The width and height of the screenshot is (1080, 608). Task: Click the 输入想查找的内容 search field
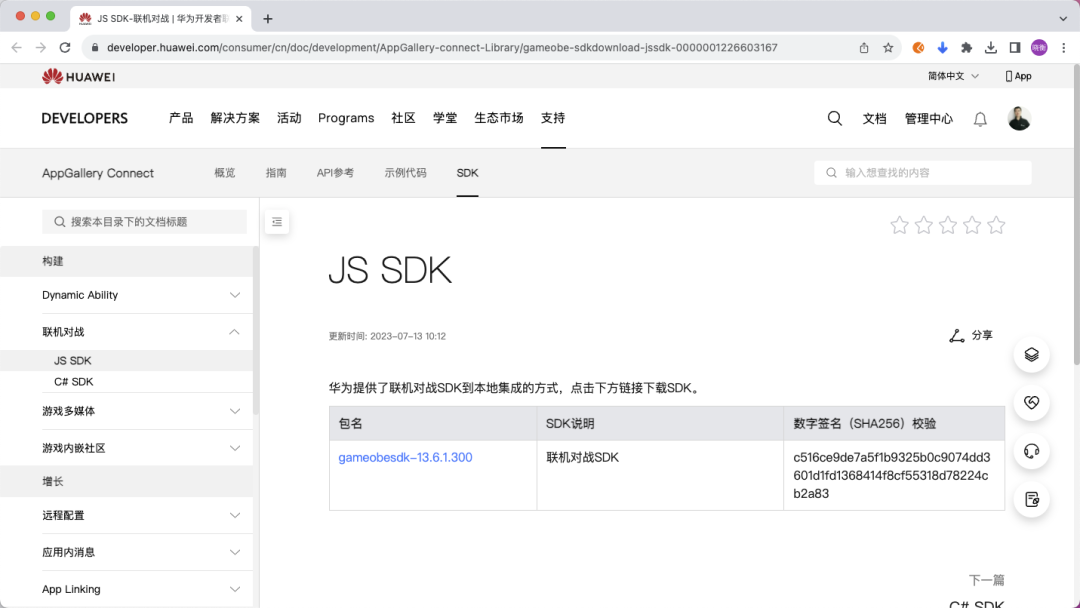922,173
